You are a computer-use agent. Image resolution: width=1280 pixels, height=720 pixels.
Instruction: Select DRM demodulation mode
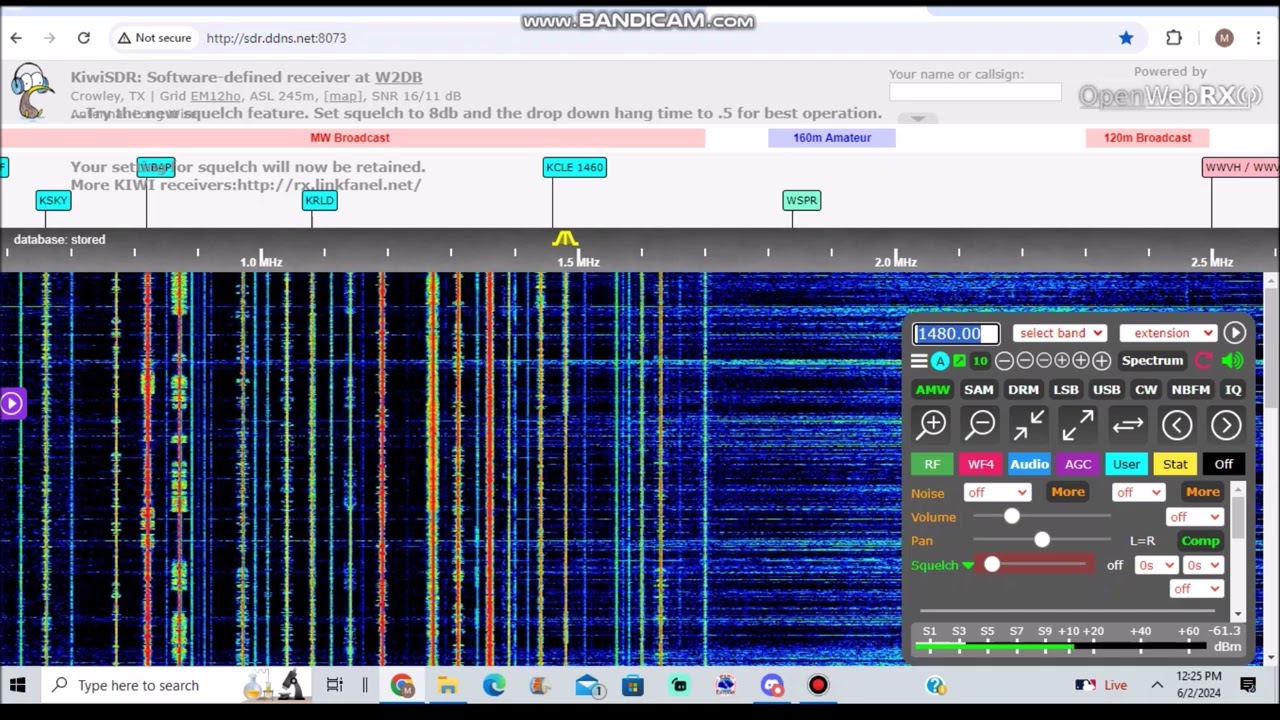coord(1023,390)
